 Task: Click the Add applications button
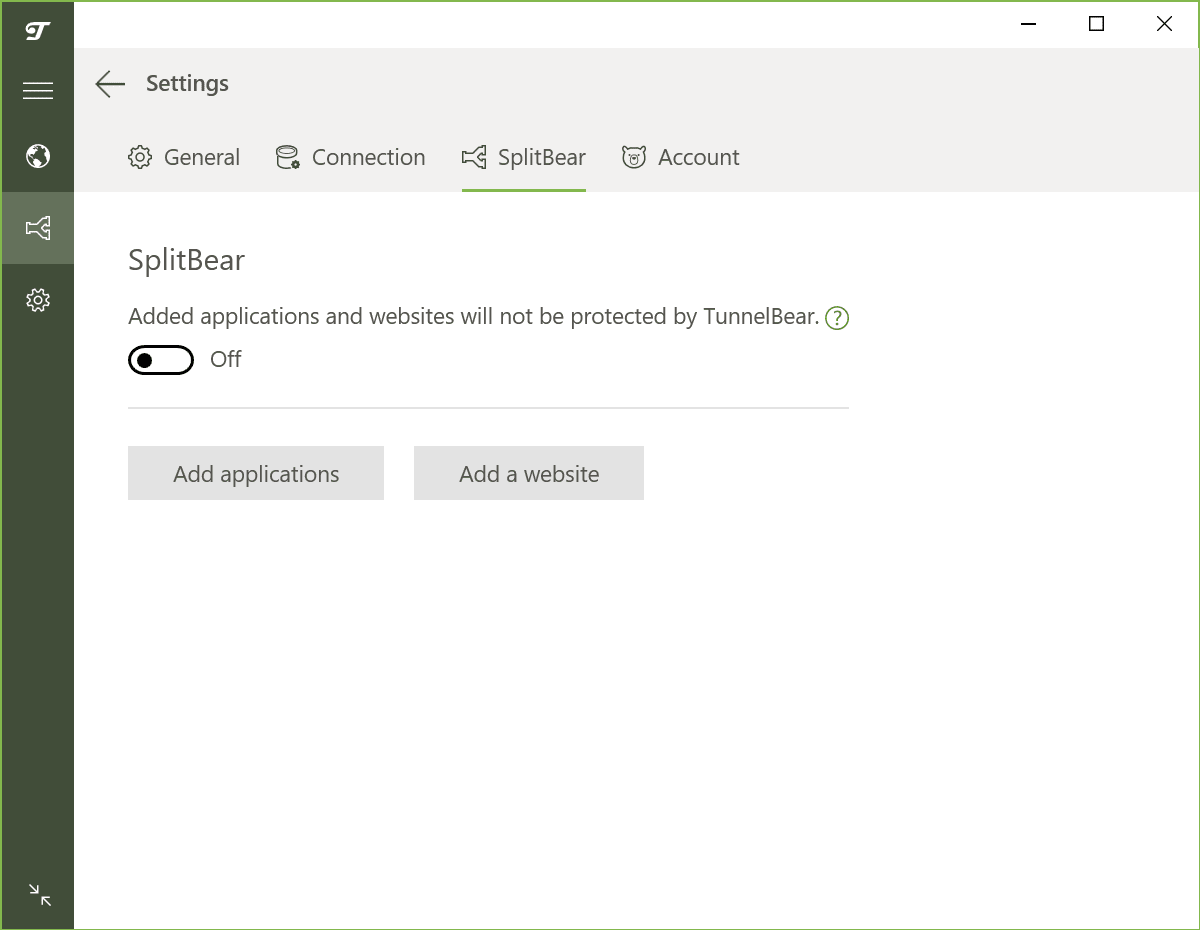pos(256,473)
